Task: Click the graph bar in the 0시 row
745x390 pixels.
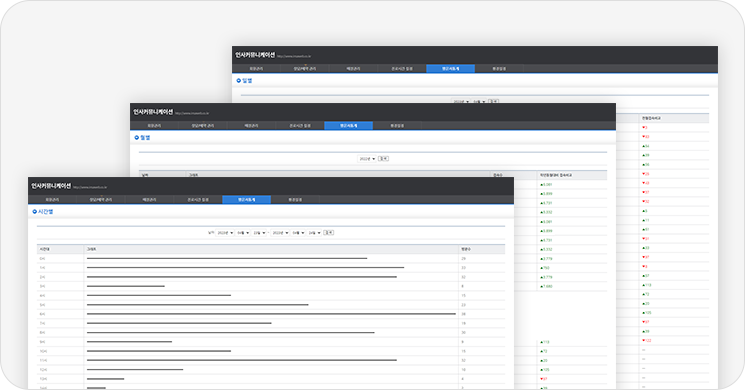Action: (x=227, y=258)
